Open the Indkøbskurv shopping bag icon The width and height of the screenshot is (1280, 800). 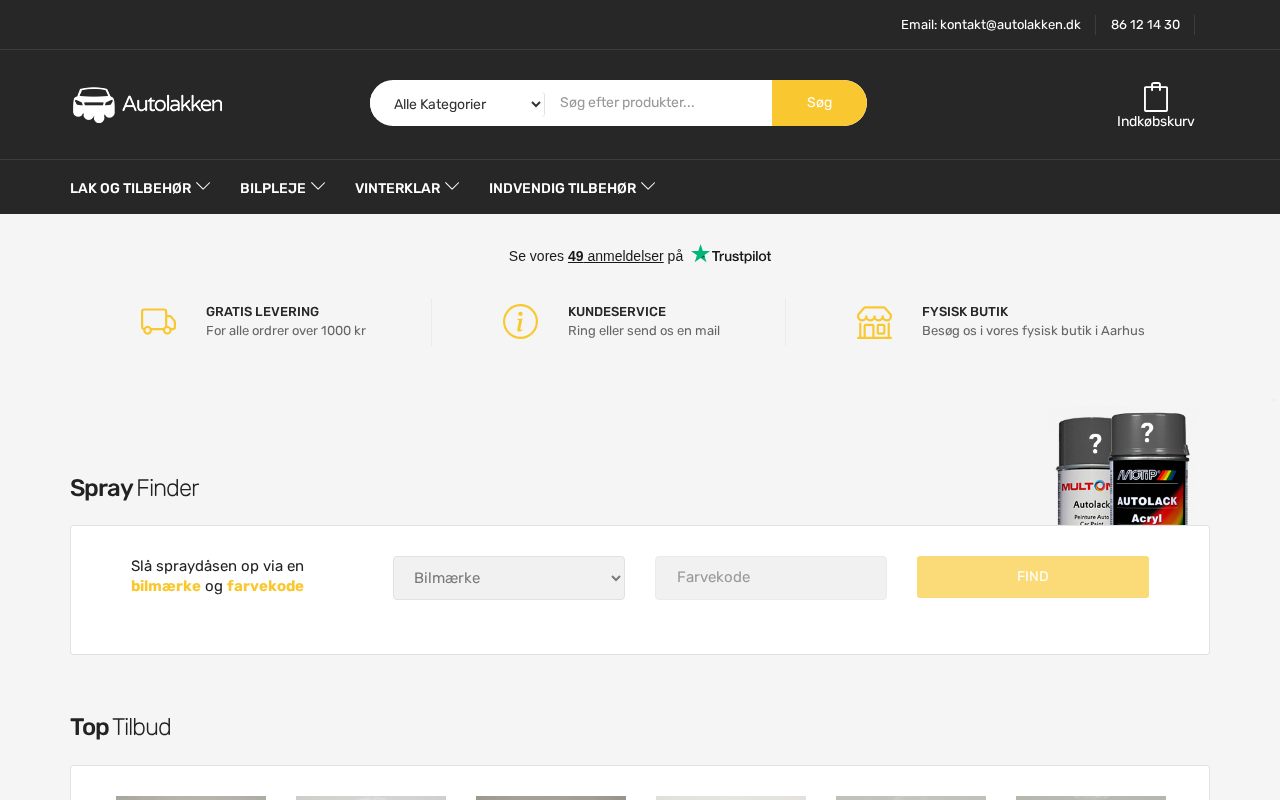[1156, 97]
